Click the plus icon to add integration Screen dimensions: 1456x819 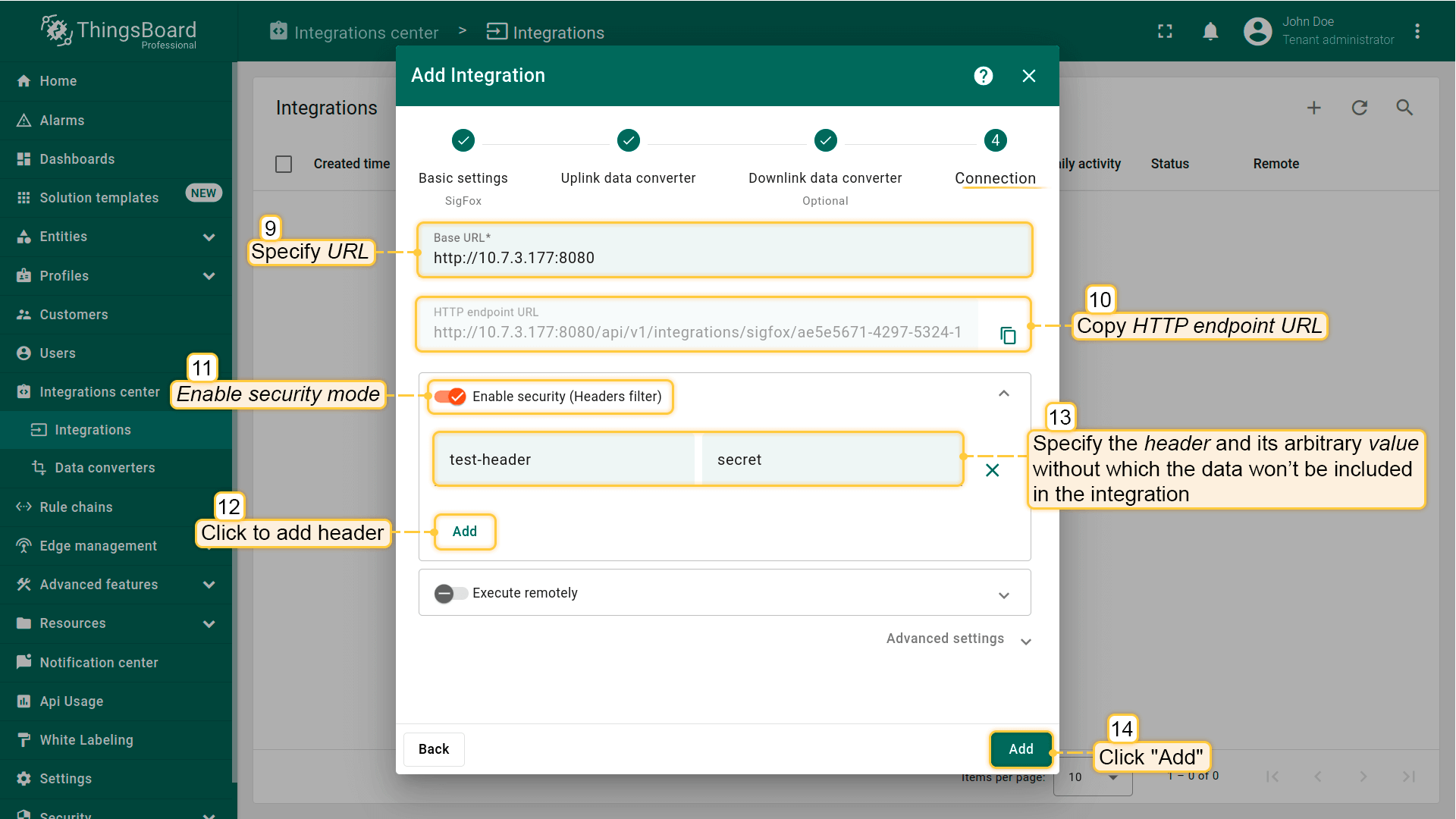(x=1314, y=108)
